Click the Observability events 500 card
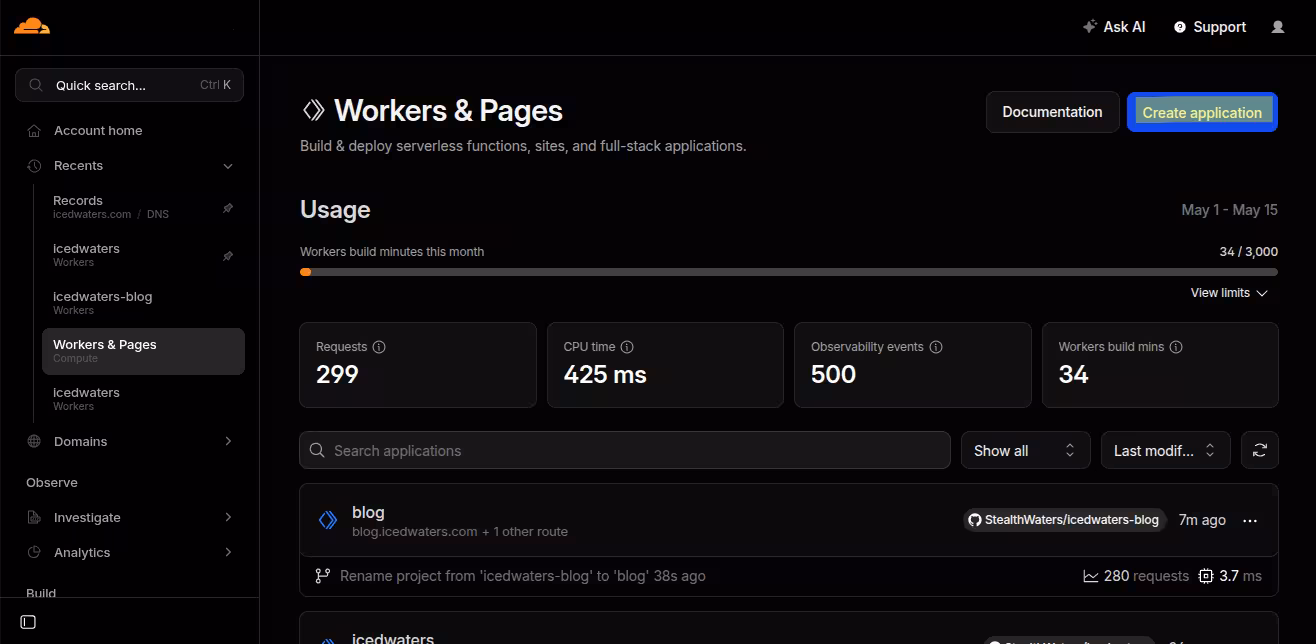 (x=912, y=365)
